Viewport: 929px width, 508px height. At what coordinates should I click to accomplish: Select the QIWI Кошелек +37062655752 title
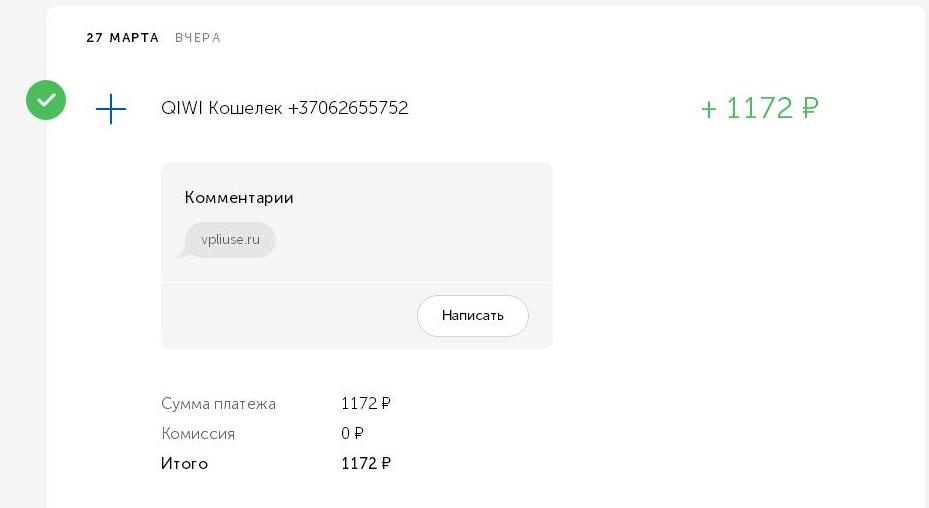pyautogui.click(x=284, y=108)
